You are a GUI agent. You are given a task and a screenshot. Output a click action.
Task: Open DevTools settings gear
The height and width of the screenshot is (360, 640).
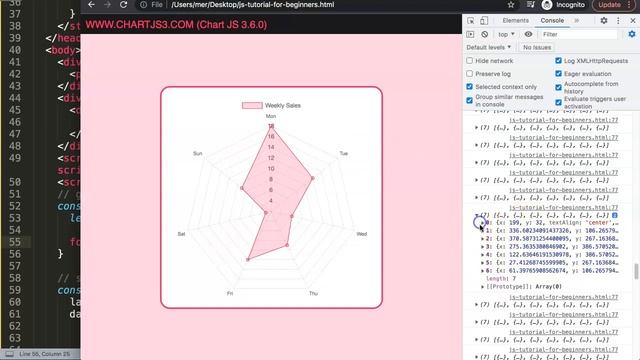[604, 20]
